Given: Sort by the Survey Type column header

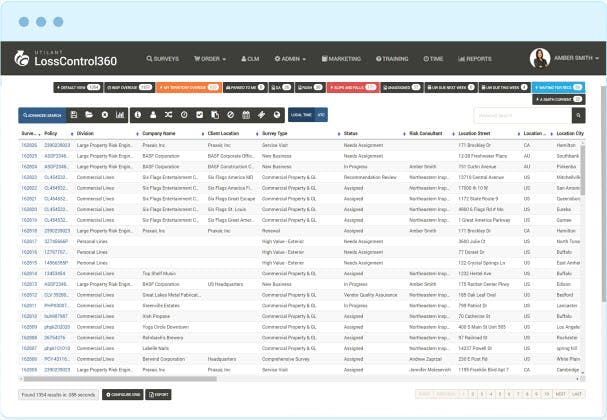Looking at the screenshot, I should point(274,134).
